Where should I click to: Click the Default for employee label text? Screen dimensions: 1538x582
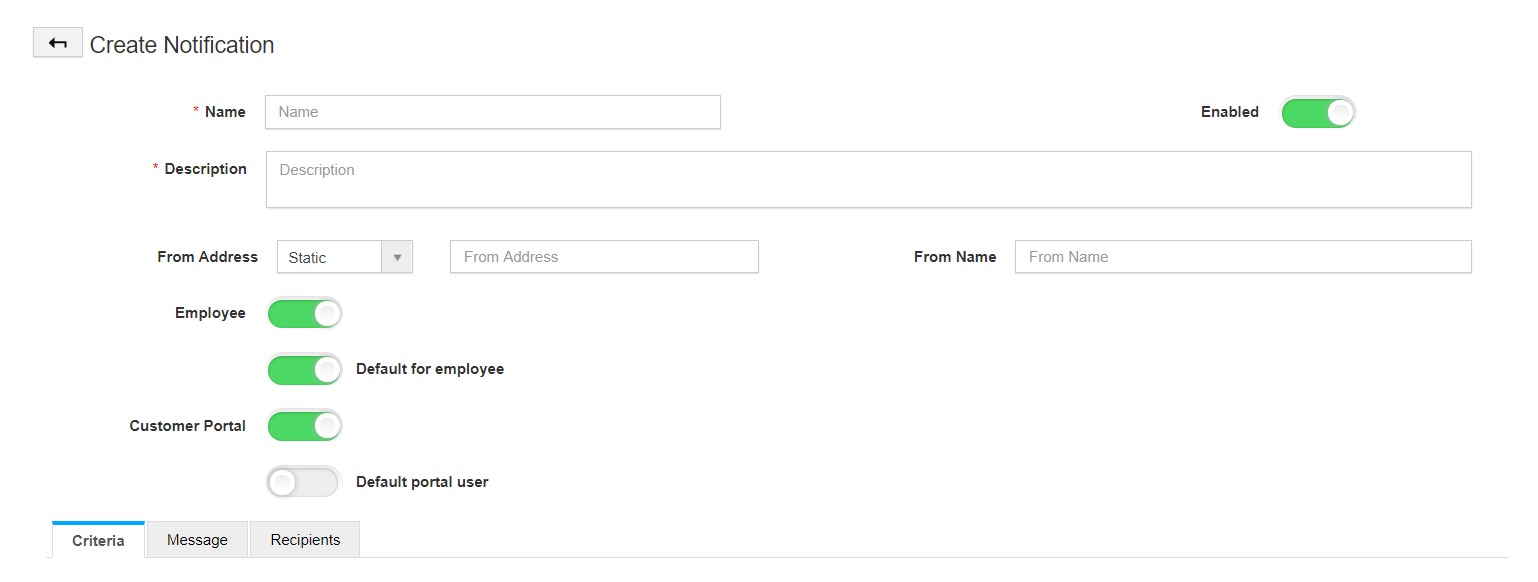pos(430,369)
